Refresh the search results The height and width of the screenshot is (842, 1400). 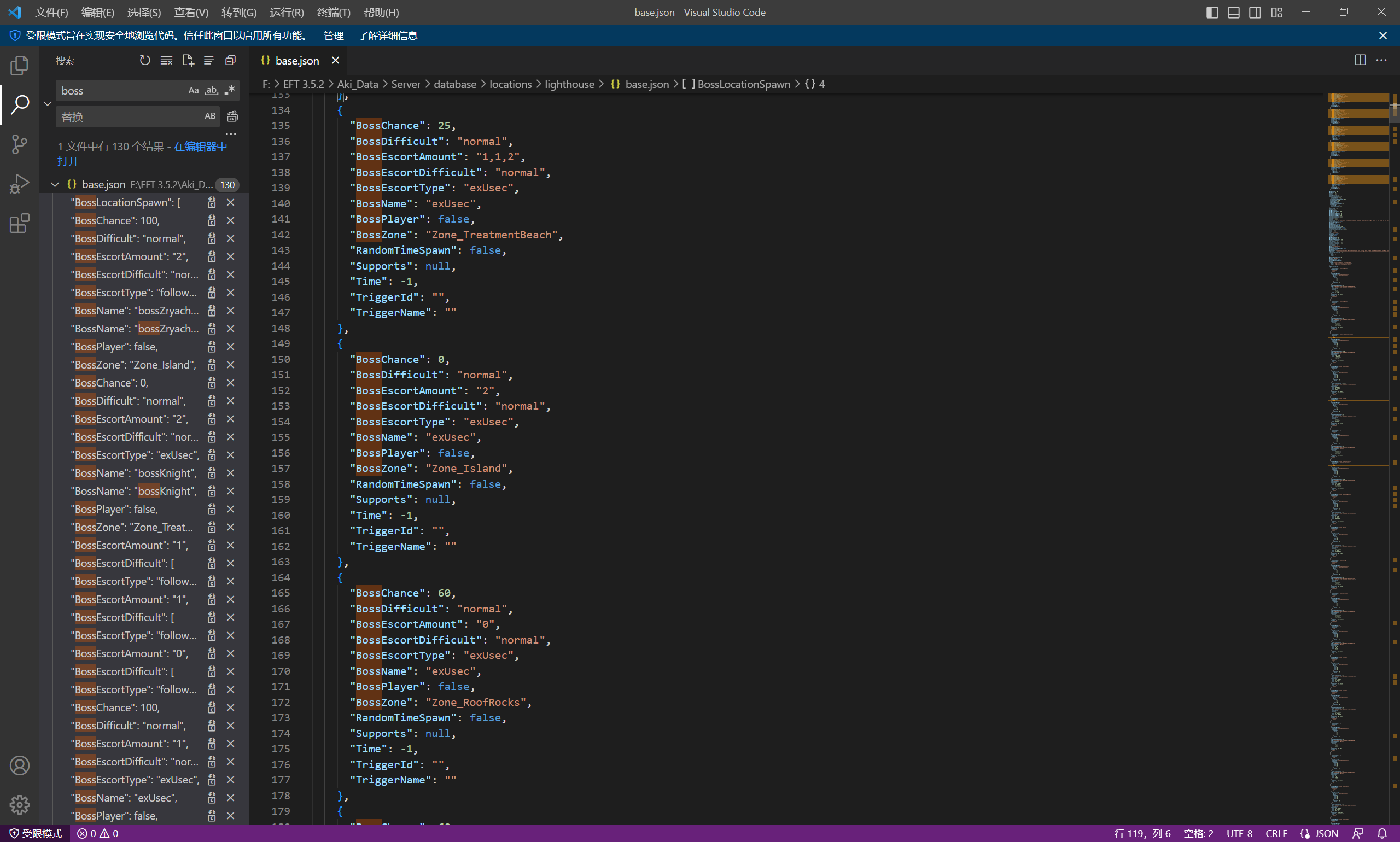point(145,60)
